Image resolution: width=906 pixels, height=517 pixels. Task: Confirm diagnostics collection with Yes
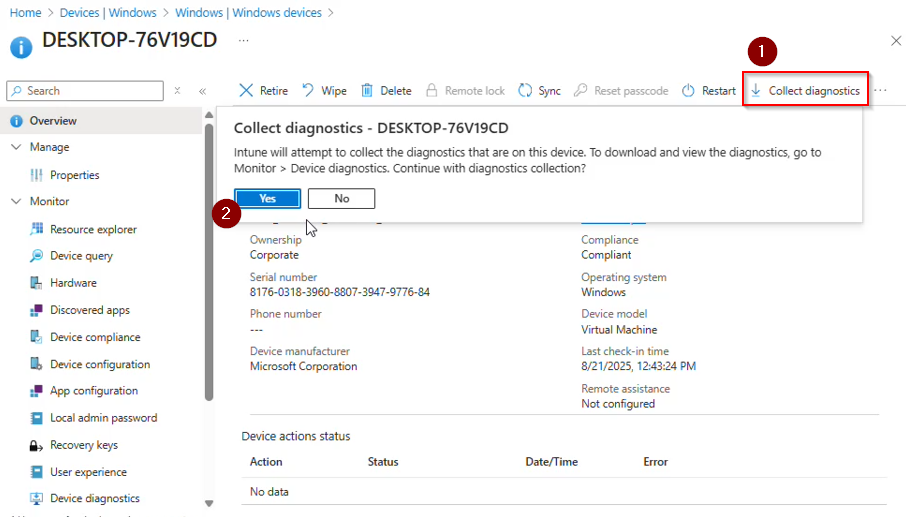click(267, 198)
